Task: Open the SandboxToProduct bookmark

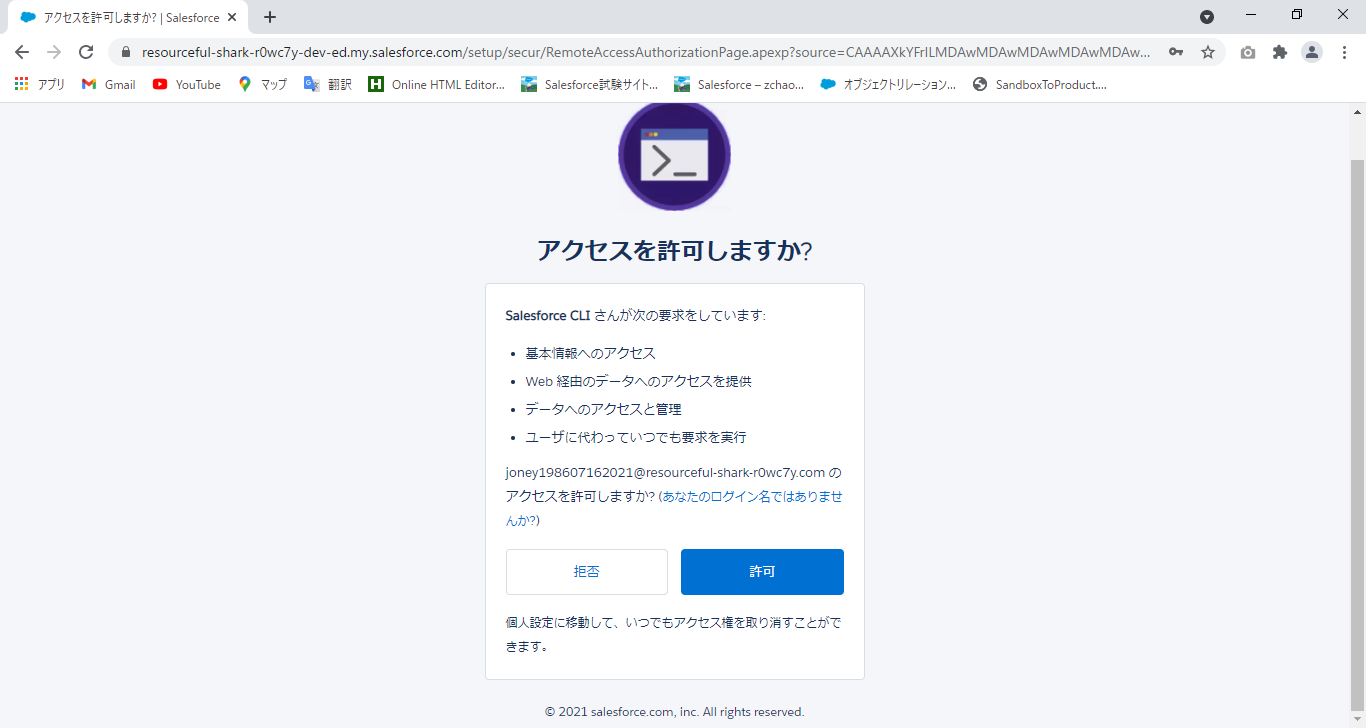Action: [1040, 84]
